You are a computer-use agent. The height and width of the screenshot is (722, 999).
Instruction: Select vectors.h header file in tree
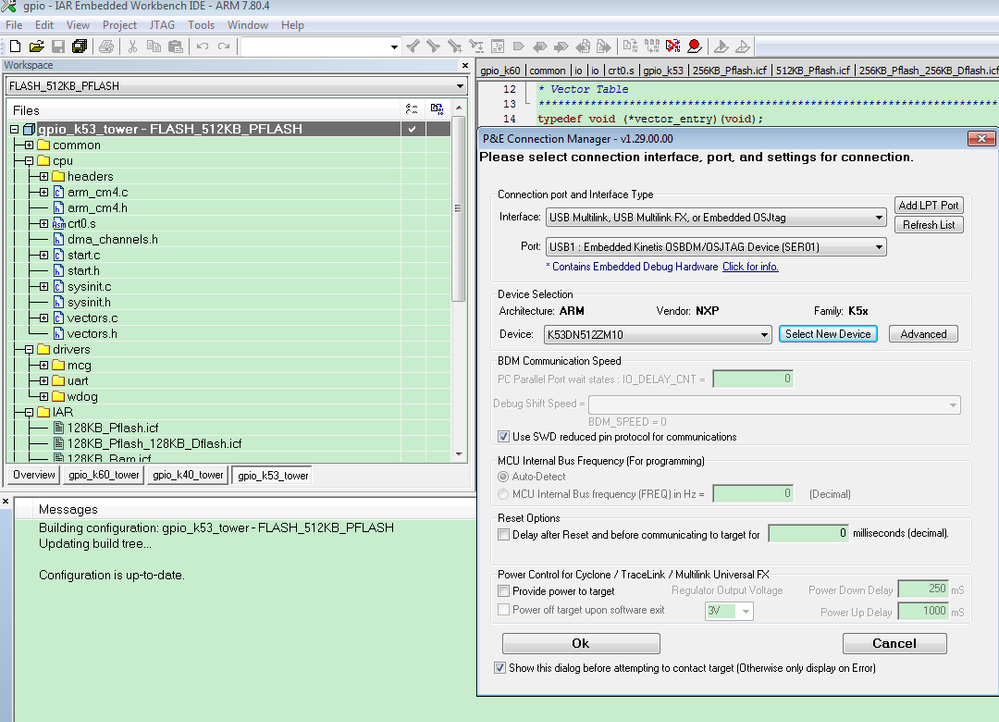point(92,333)
